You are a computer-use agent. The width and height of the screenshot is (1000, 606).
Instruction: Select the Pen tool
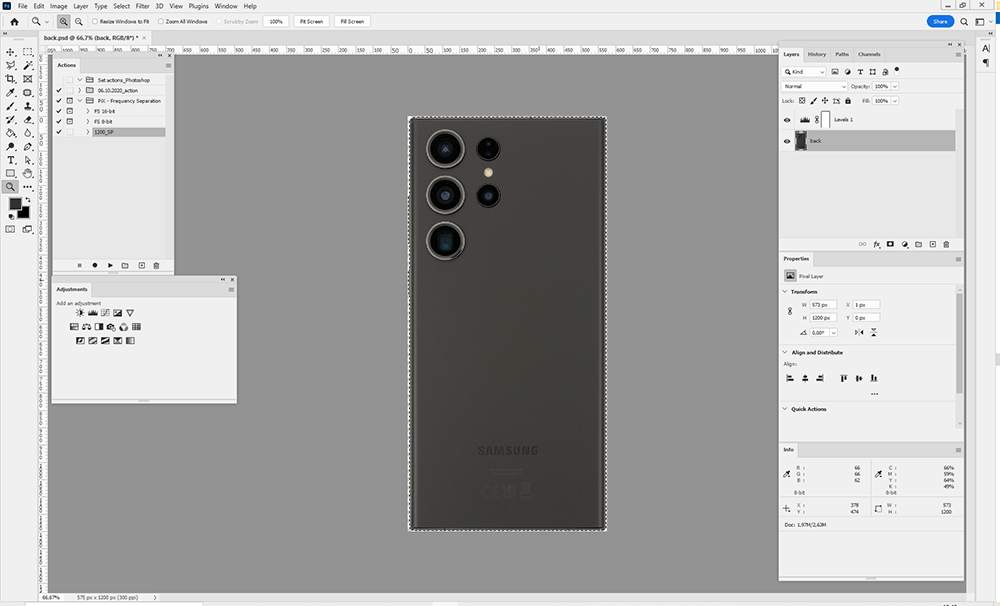(27, 147)
